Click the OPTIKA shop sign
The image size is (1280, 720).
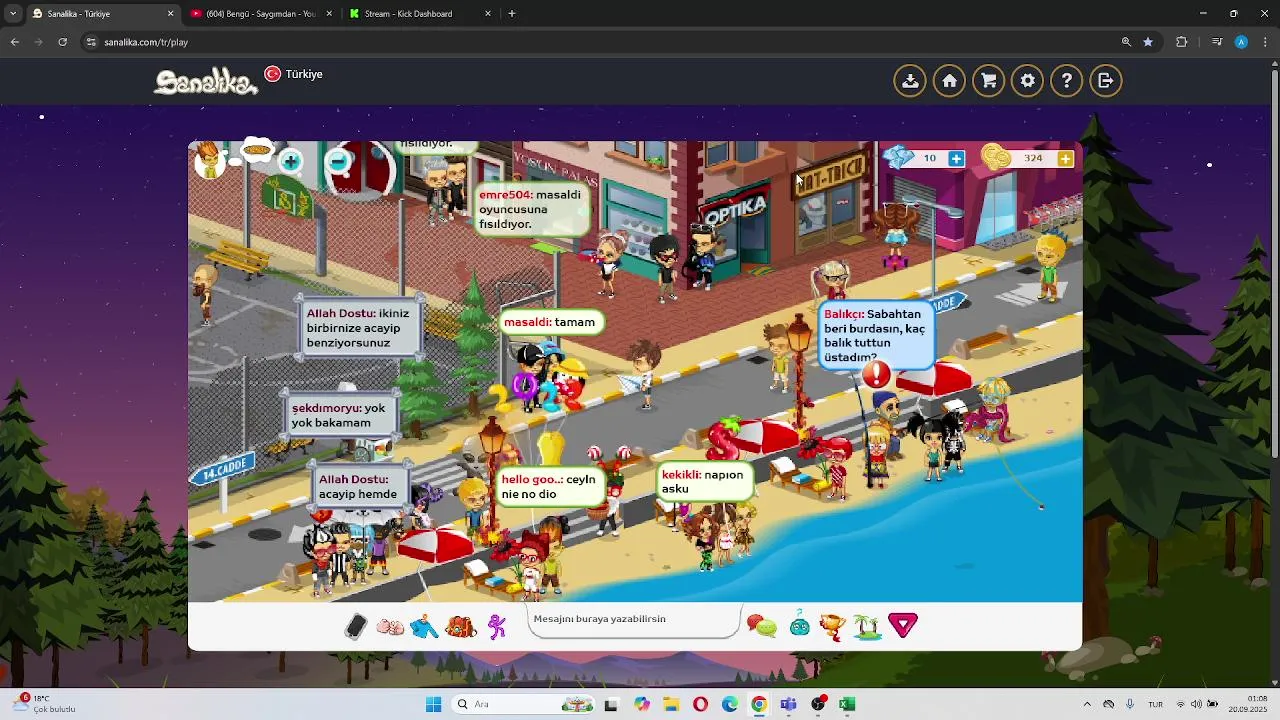click(x=735, y=209)
